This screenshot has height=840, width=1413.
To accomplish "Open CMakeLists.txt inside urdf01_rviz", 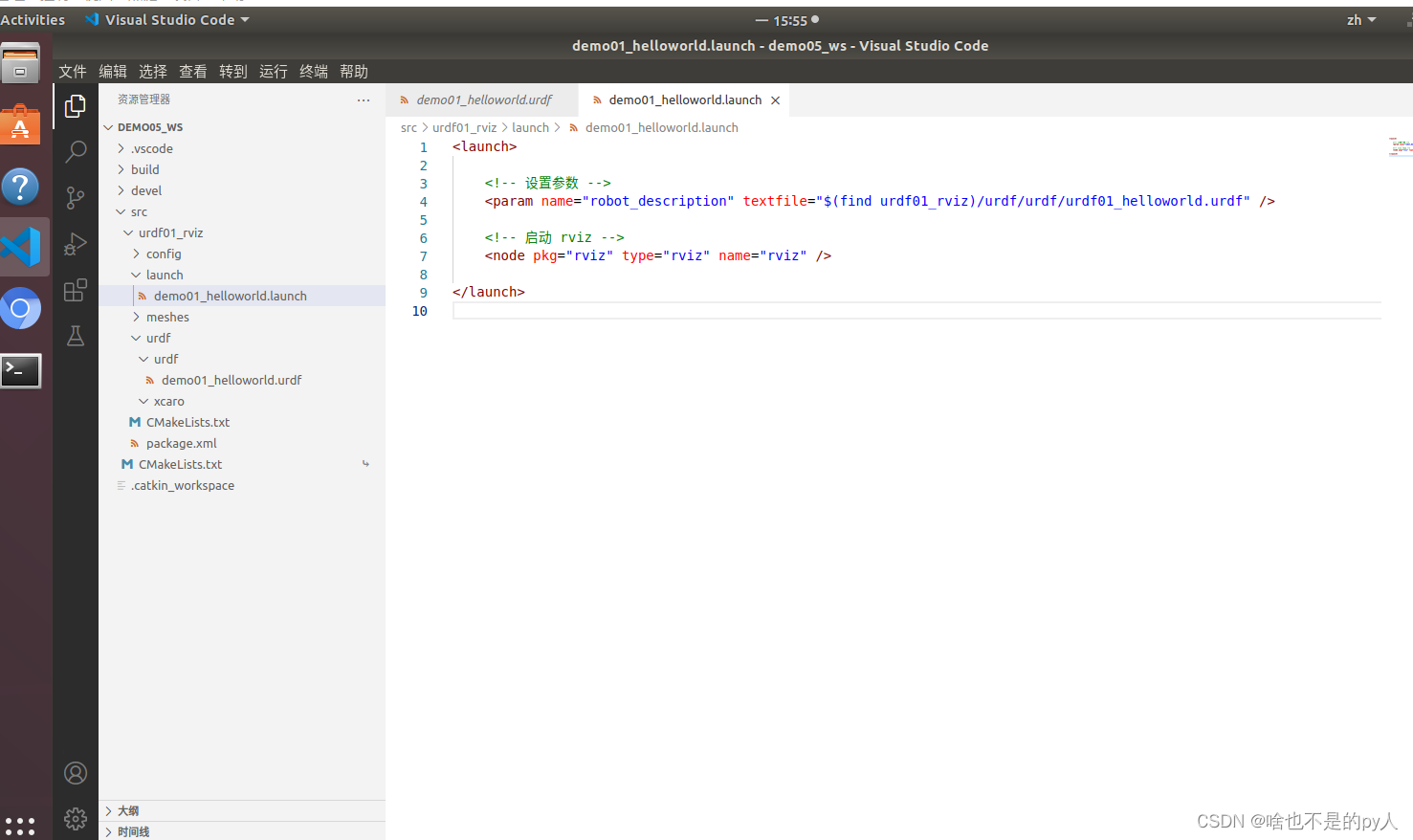I will (x=242, y=422).
